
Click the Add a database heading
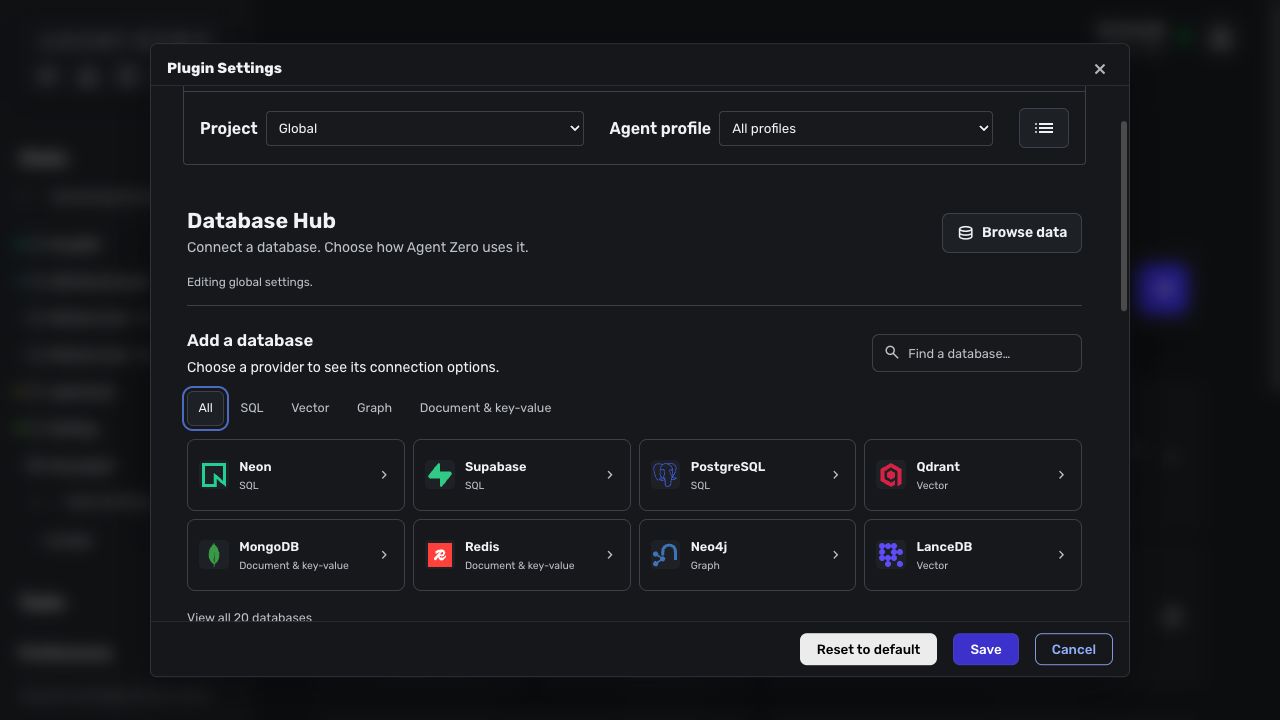pos(250,340)
